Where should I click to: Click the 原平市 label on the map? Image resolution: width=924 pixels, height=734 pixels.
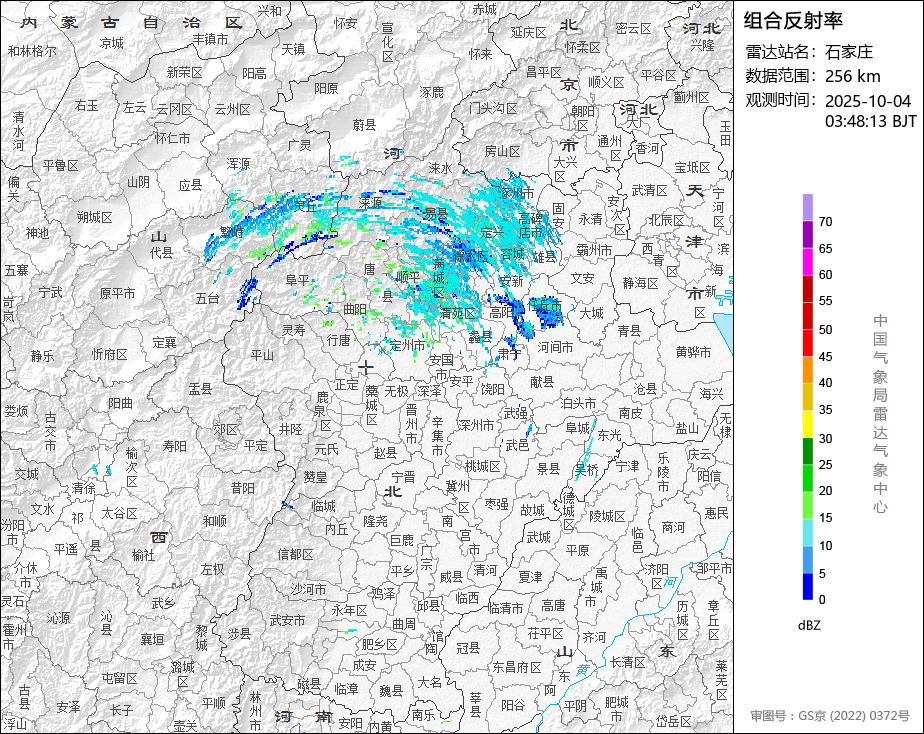(x=118, y=293)
